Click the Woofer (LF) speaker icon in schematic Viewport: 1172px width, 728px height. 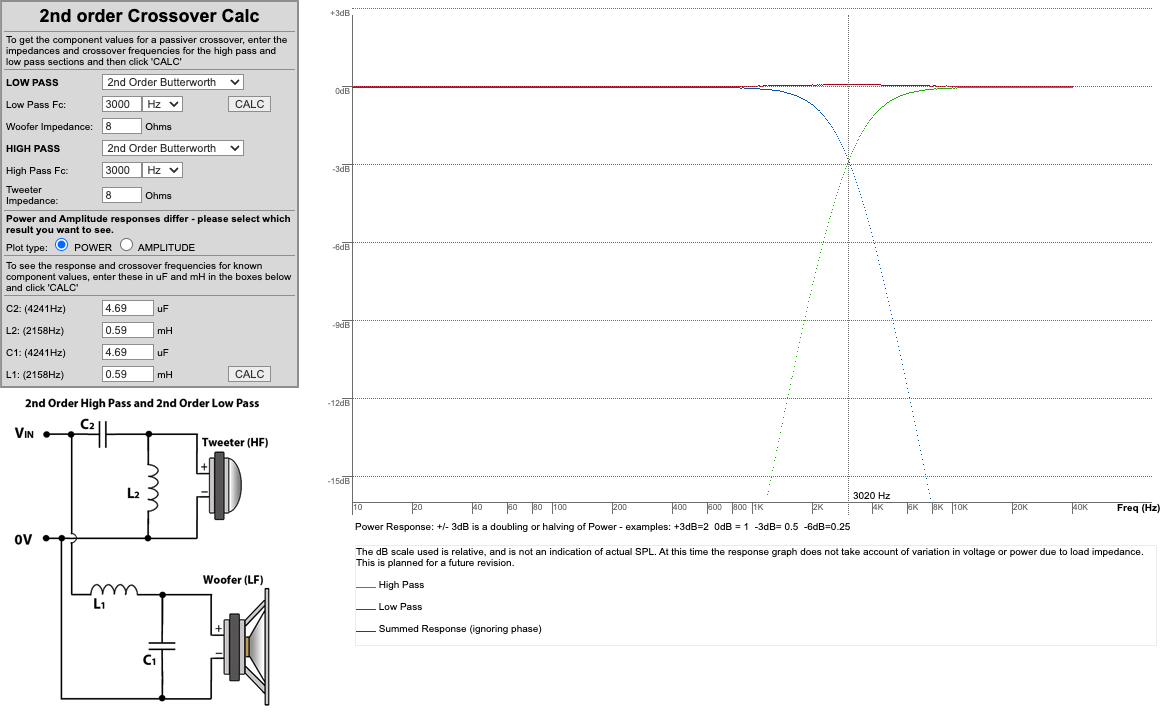[x=245, y=647]
